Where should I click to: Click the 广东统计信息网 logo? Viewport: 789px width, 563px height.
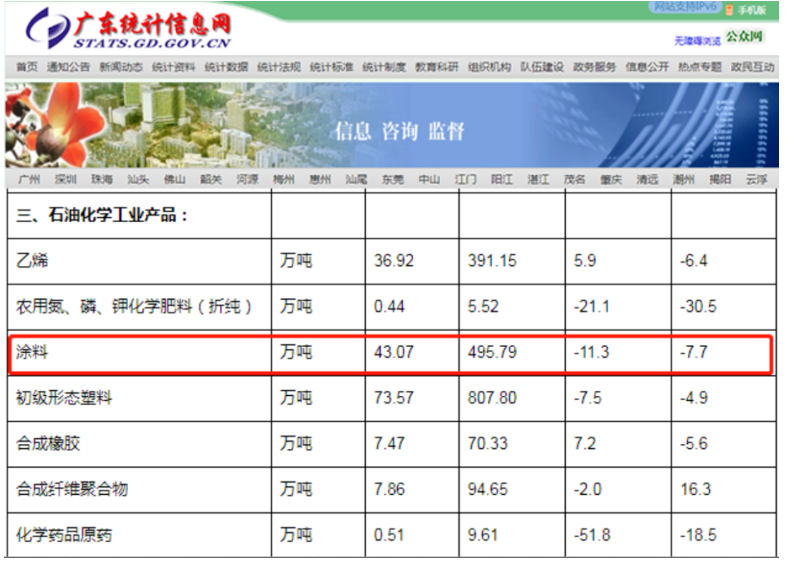[x=129, y=29]
